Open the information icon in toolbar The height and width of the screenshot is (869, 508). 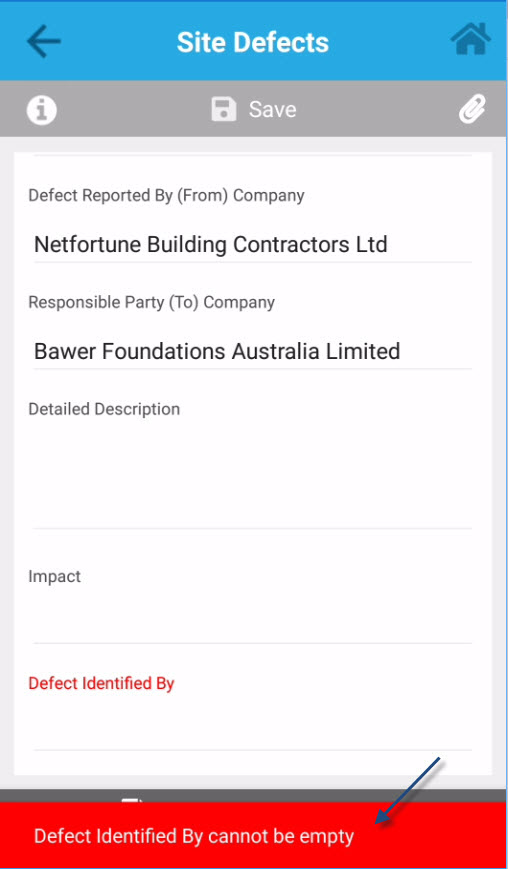pyautogui.click(x=42, y=110)
